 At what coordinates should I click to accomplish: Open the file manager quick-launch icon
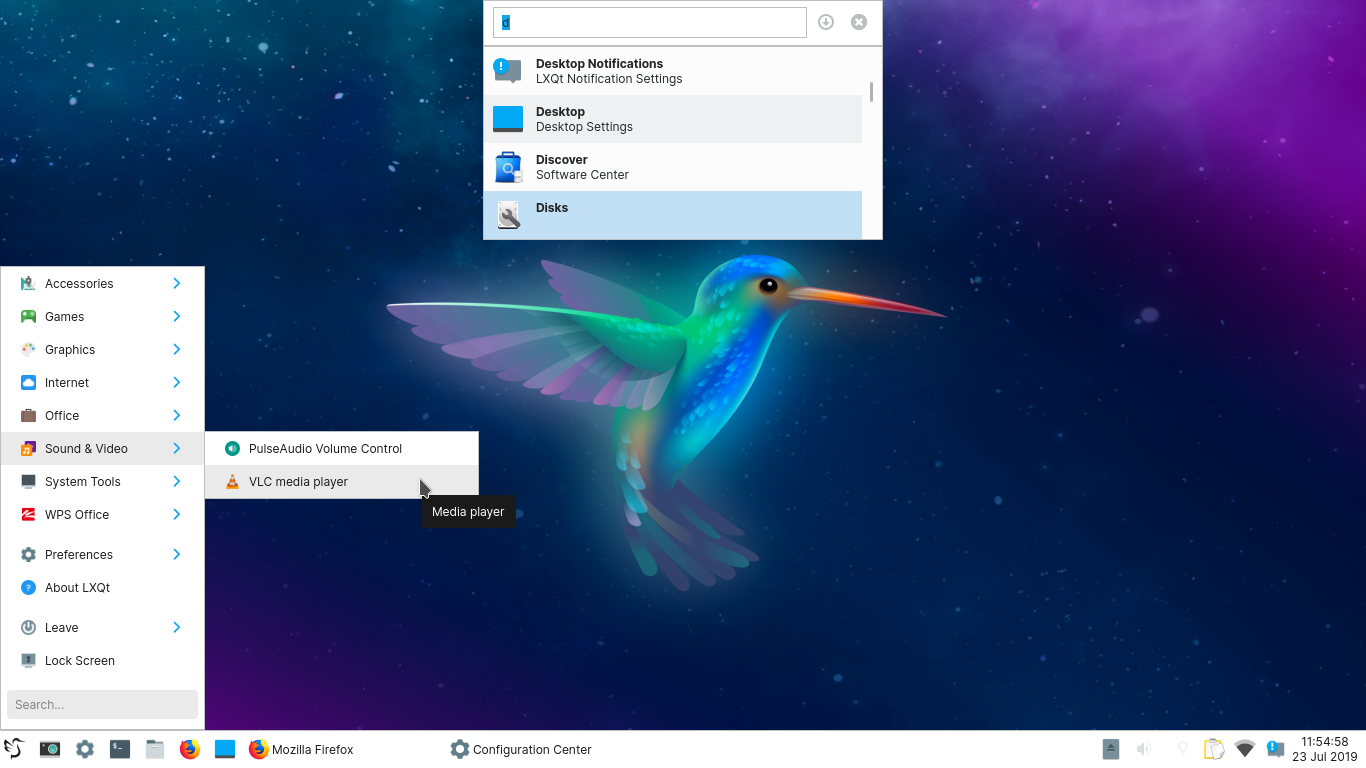coord(155,748)
